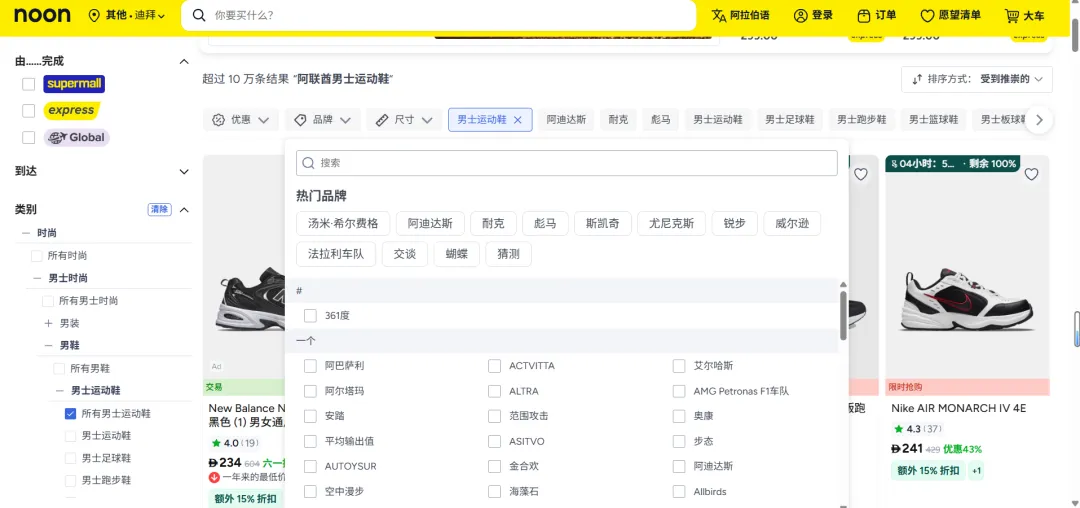Click 额外 15% 折扣 tag under Nike
1080x508 pixels.
coord(927,471)
